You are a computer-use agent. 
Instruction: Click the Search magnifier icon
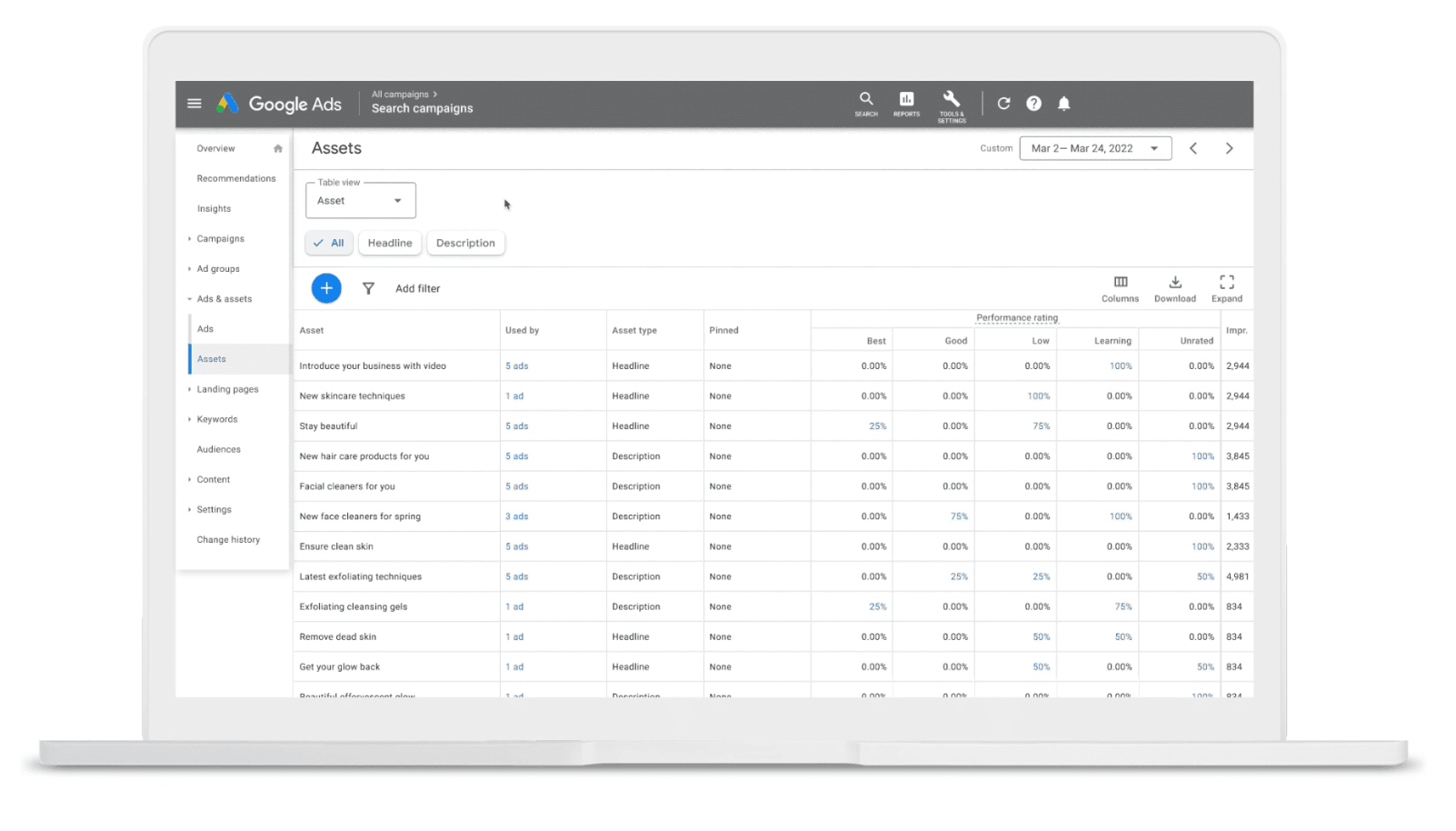point(866,100)
